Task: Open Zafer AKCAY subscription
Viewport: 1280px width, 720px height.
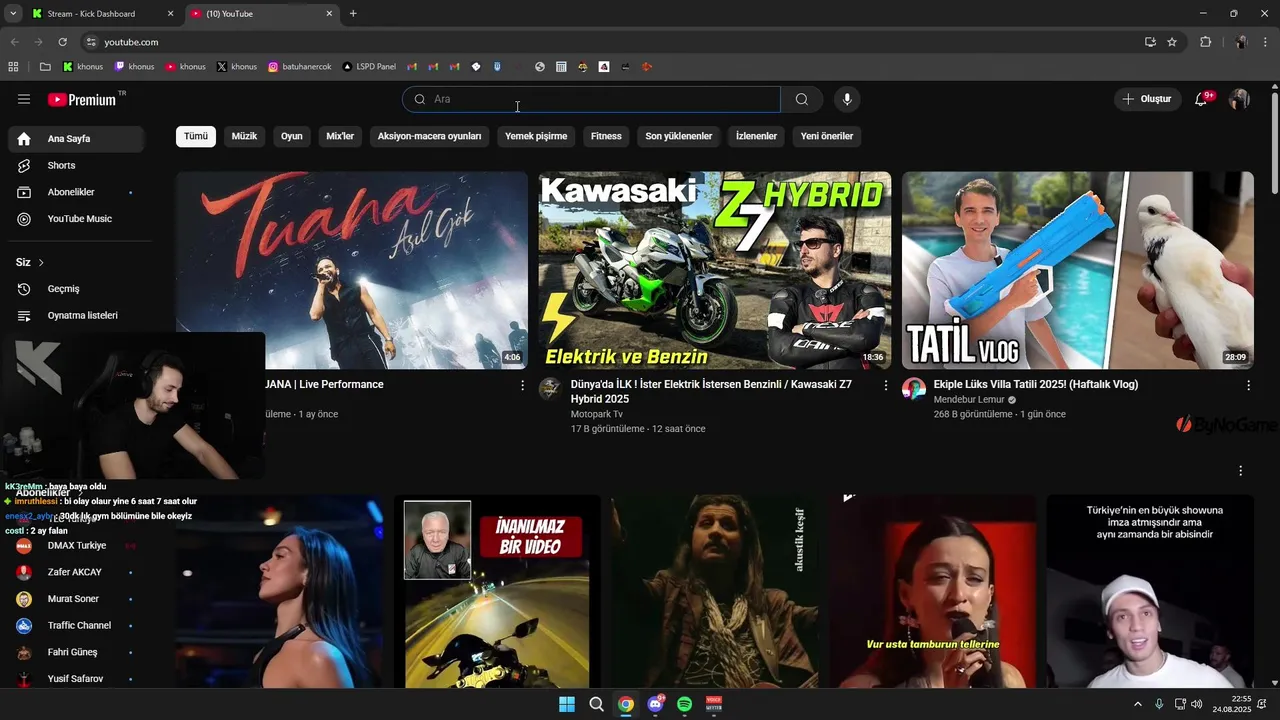Action: point(76,572)
